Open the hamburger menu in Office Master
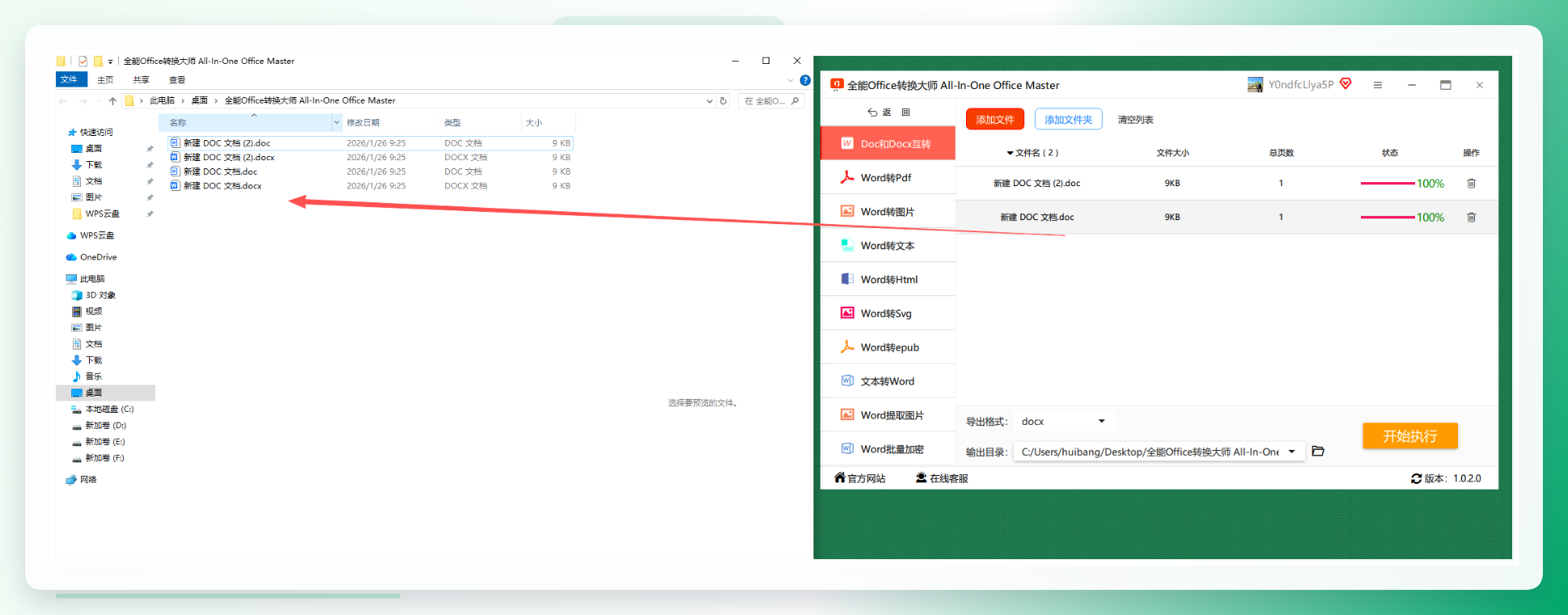1568x615 pixels. point(1377,85)
